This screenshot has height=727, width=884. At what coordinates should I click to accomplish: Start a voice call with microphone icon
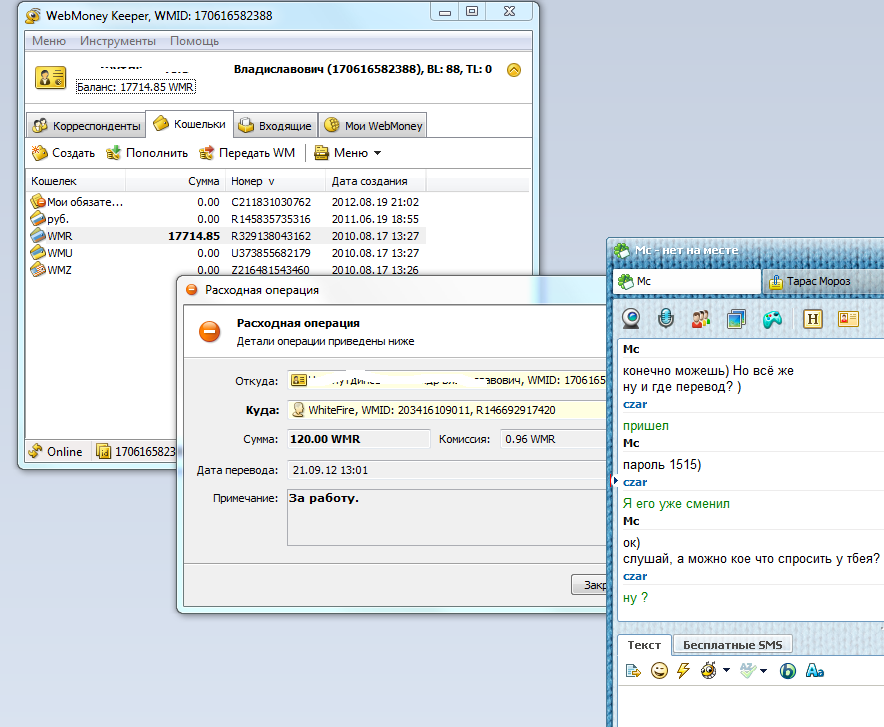point(666,319)
